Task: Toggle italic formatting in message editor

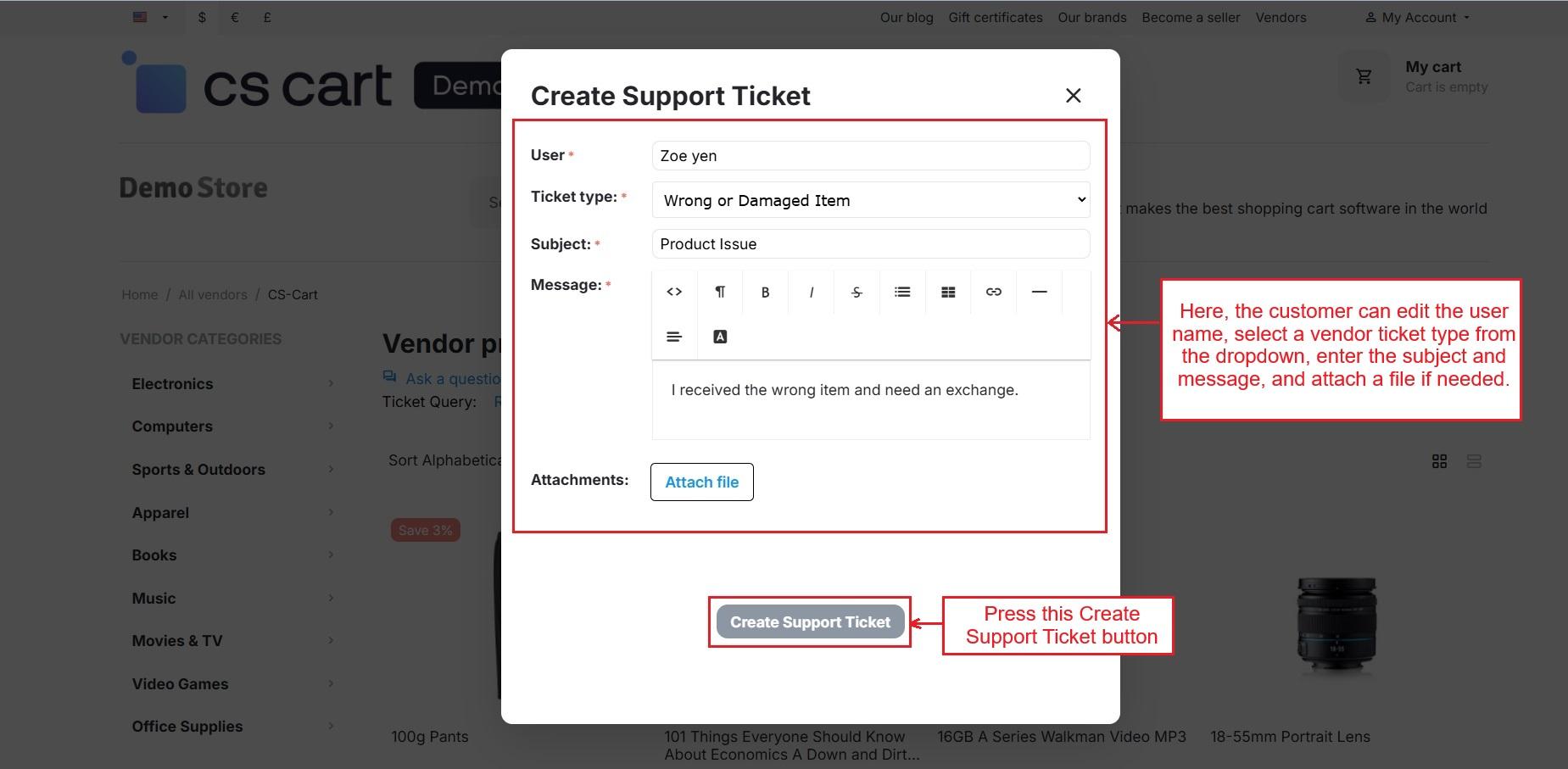Action: (812, 292)
